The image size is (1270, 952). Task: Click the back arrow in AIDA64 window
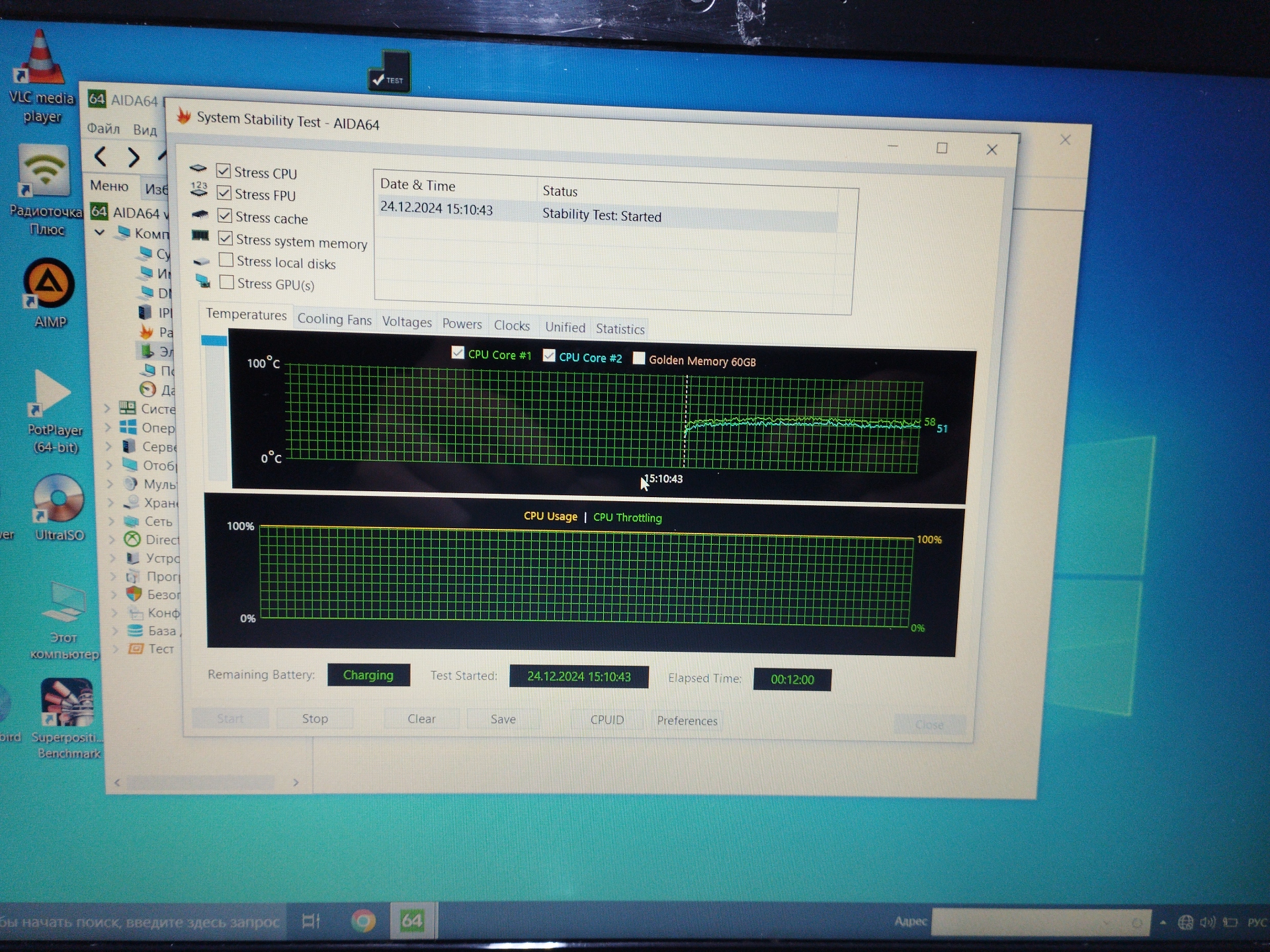[101, 156]
